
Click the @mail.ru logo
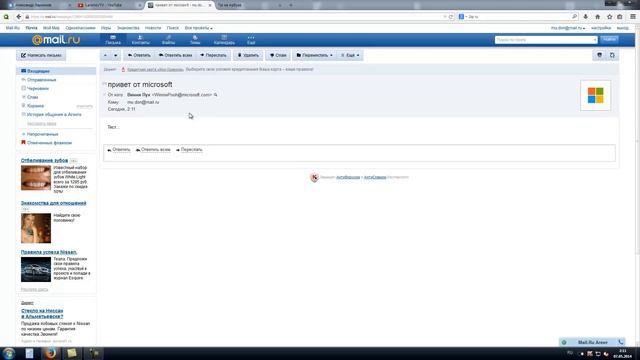tap(56, 40)
